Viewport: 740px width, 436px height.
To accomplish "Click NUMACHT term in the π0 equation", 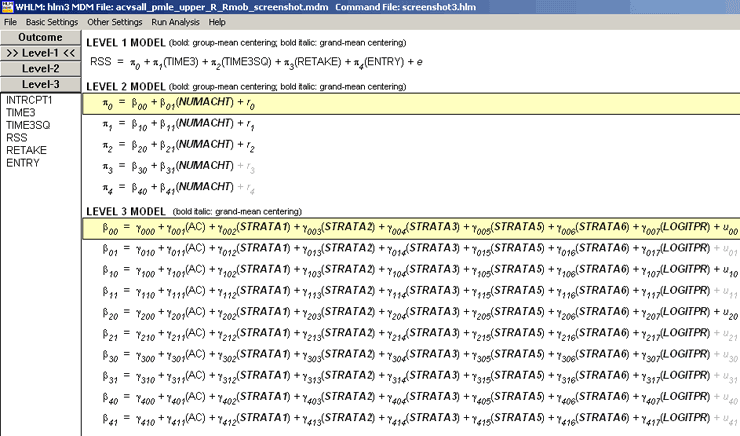I will click(205, 102).
